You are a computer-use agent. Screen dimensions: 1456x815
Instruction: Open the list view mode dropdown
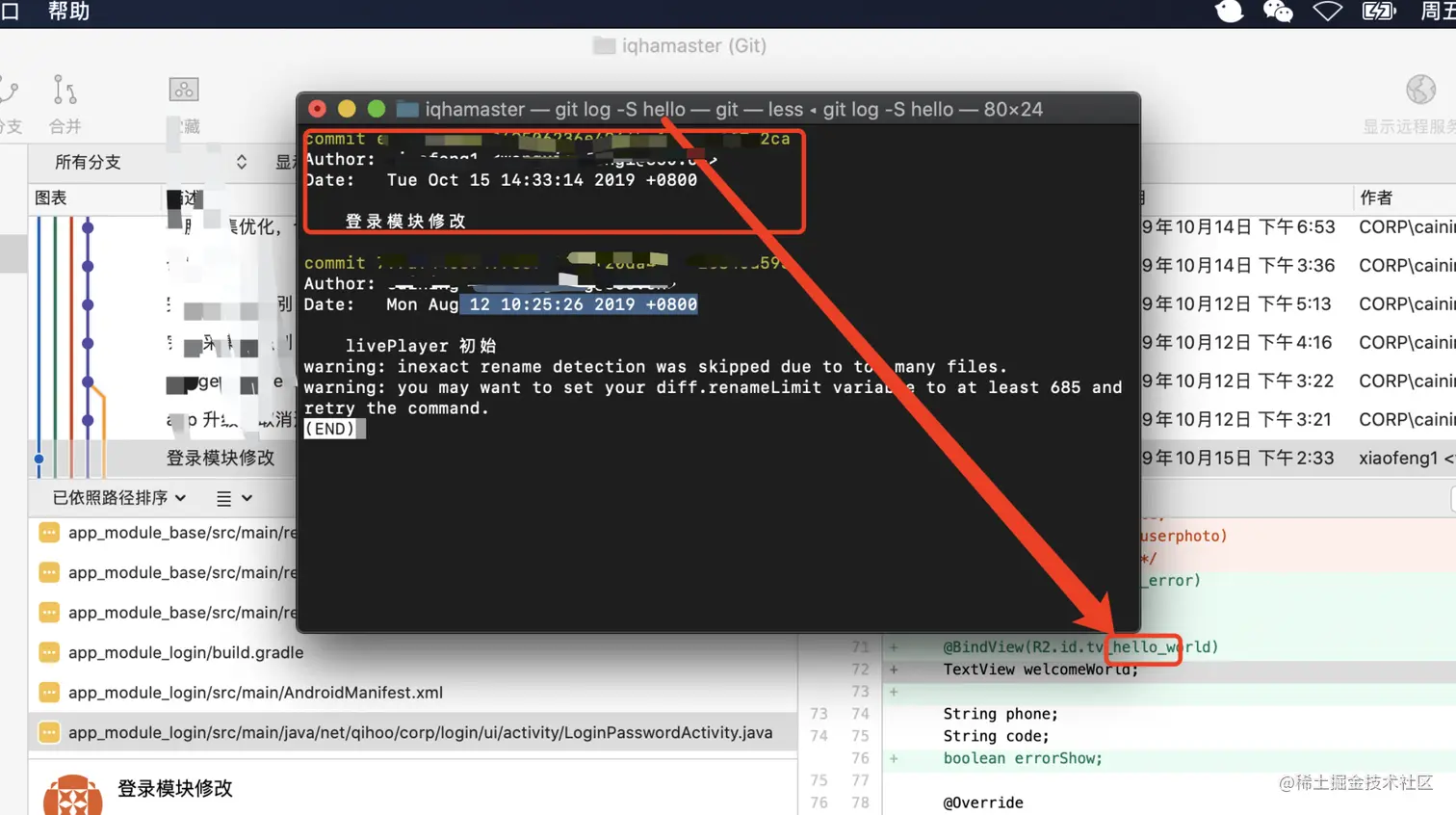click(x=234, y=498)
